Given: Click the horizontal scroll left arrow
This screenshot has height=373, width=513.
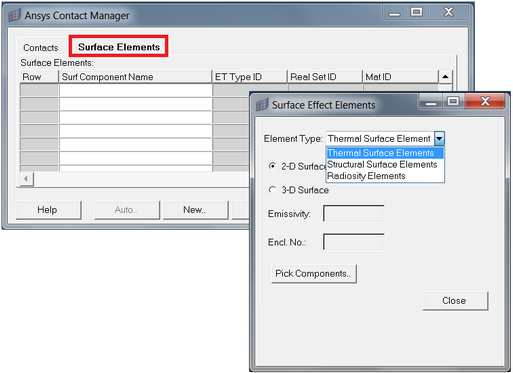Looking at the screenshot, I should [26, 179].
